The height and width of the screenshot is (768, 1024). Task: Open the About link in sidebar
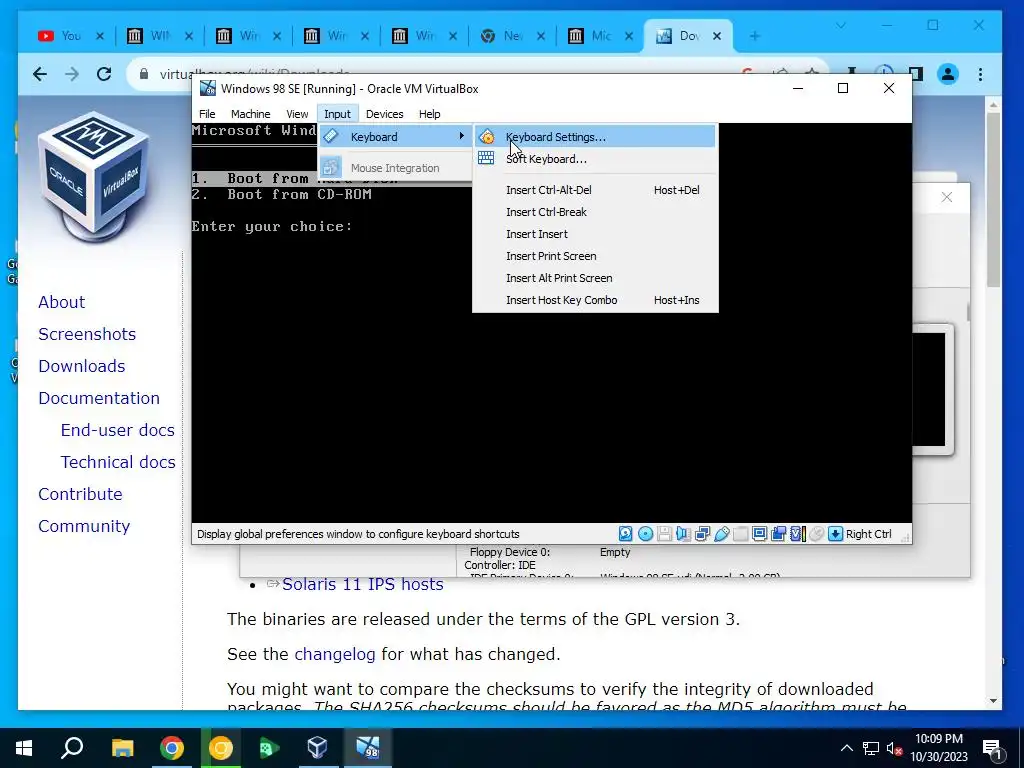61,302
